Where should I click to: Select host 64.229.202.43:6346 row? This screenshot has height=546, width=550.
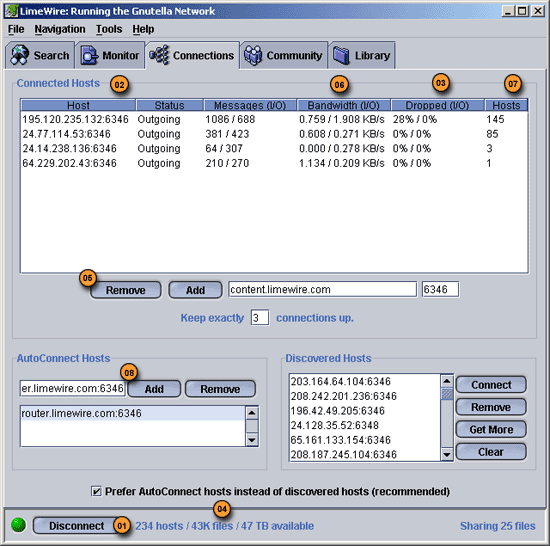click(274, 163)
